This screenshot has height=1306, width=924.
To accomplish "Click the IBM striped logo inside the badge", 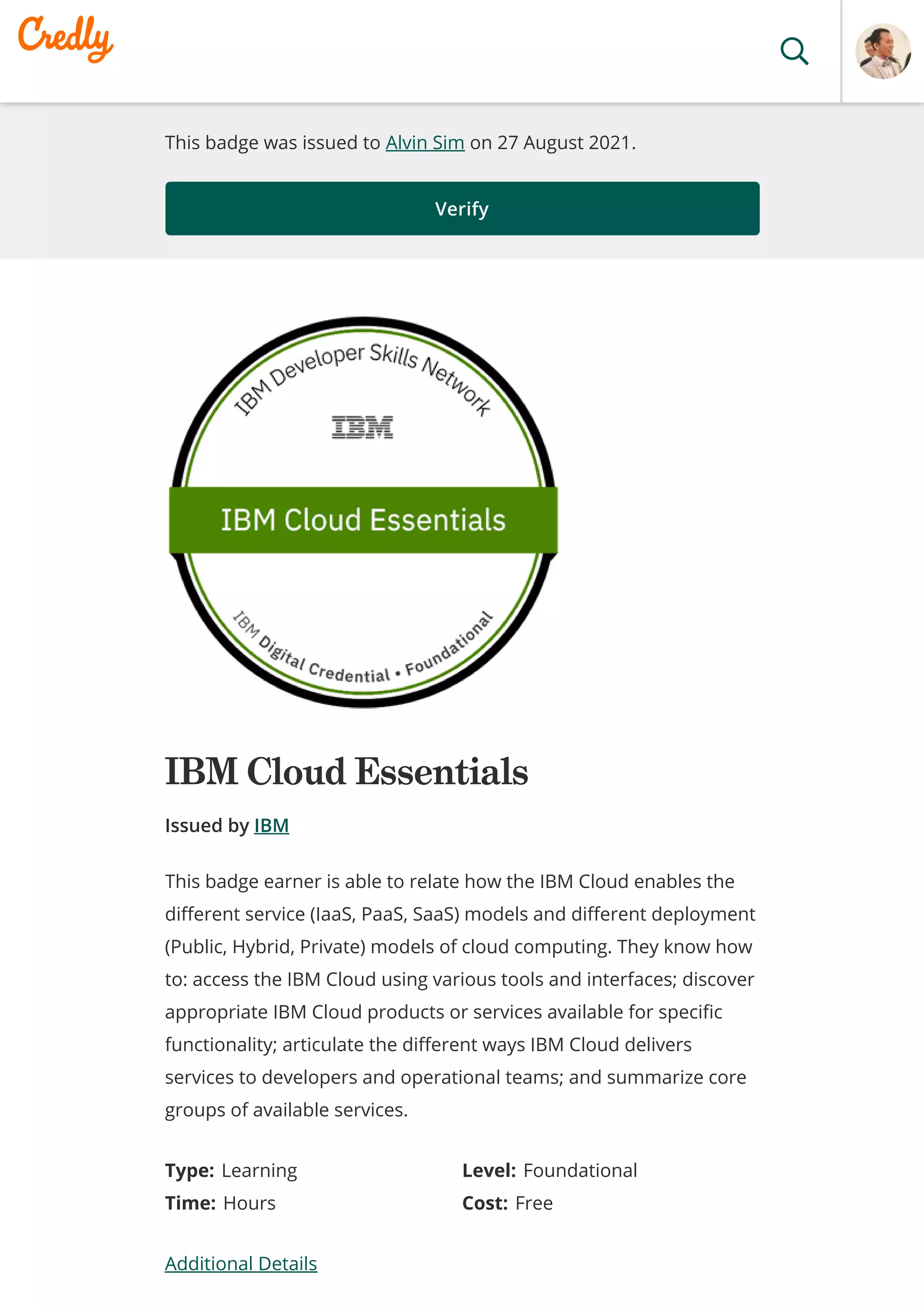I will [x=362, y=427].
